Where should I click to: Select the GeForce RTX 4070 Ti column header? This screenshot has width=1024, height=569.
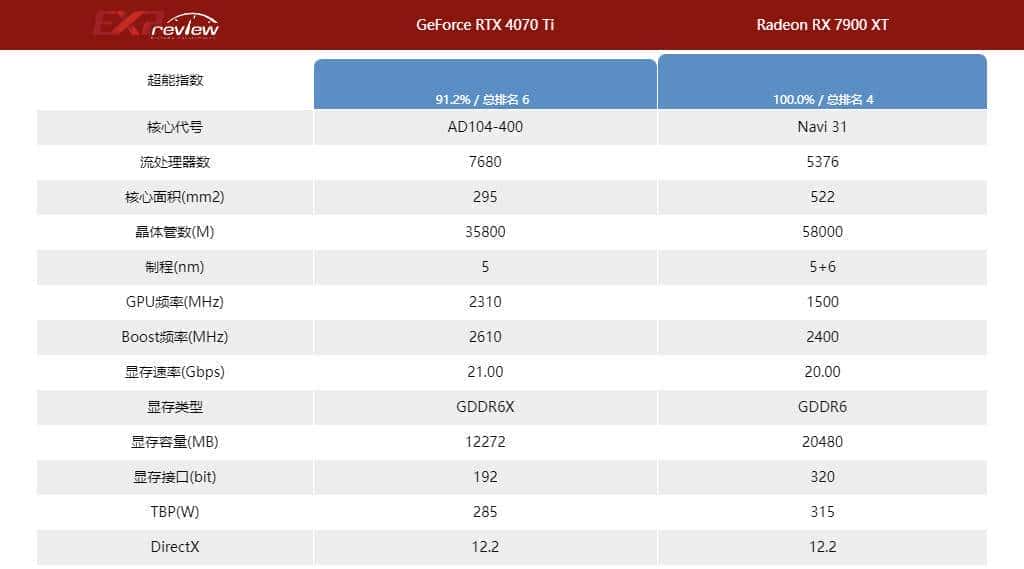click(x=485, y=25)
